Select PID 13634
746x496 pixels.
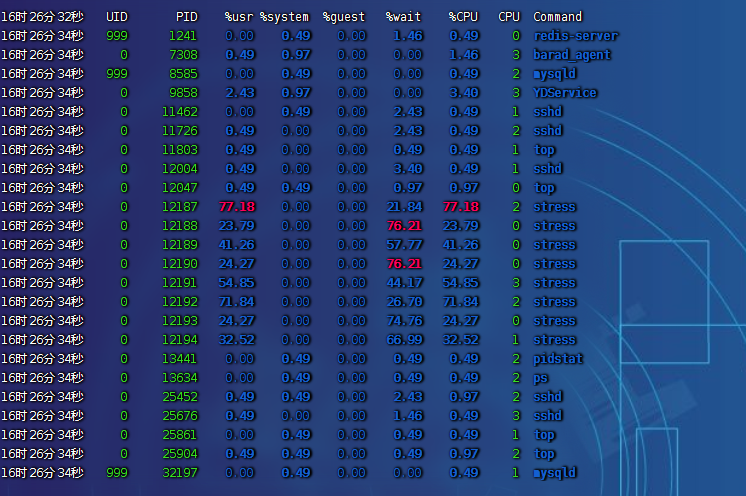pyautogui.click(x=179, y=378)
